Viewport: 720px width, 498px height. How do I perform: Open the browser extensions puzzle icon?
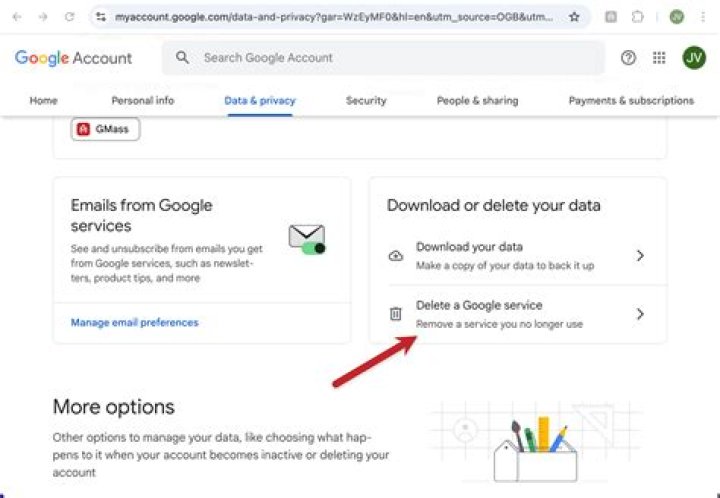637,17
